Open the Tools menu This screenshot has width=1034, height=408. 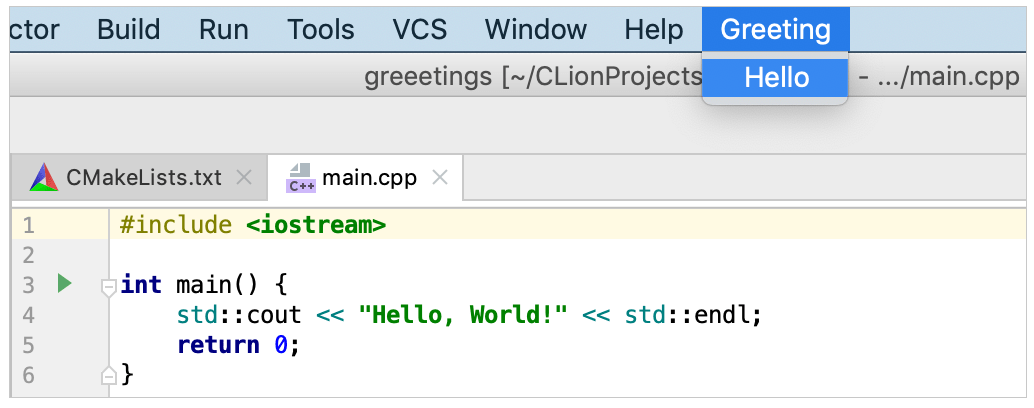321,29
